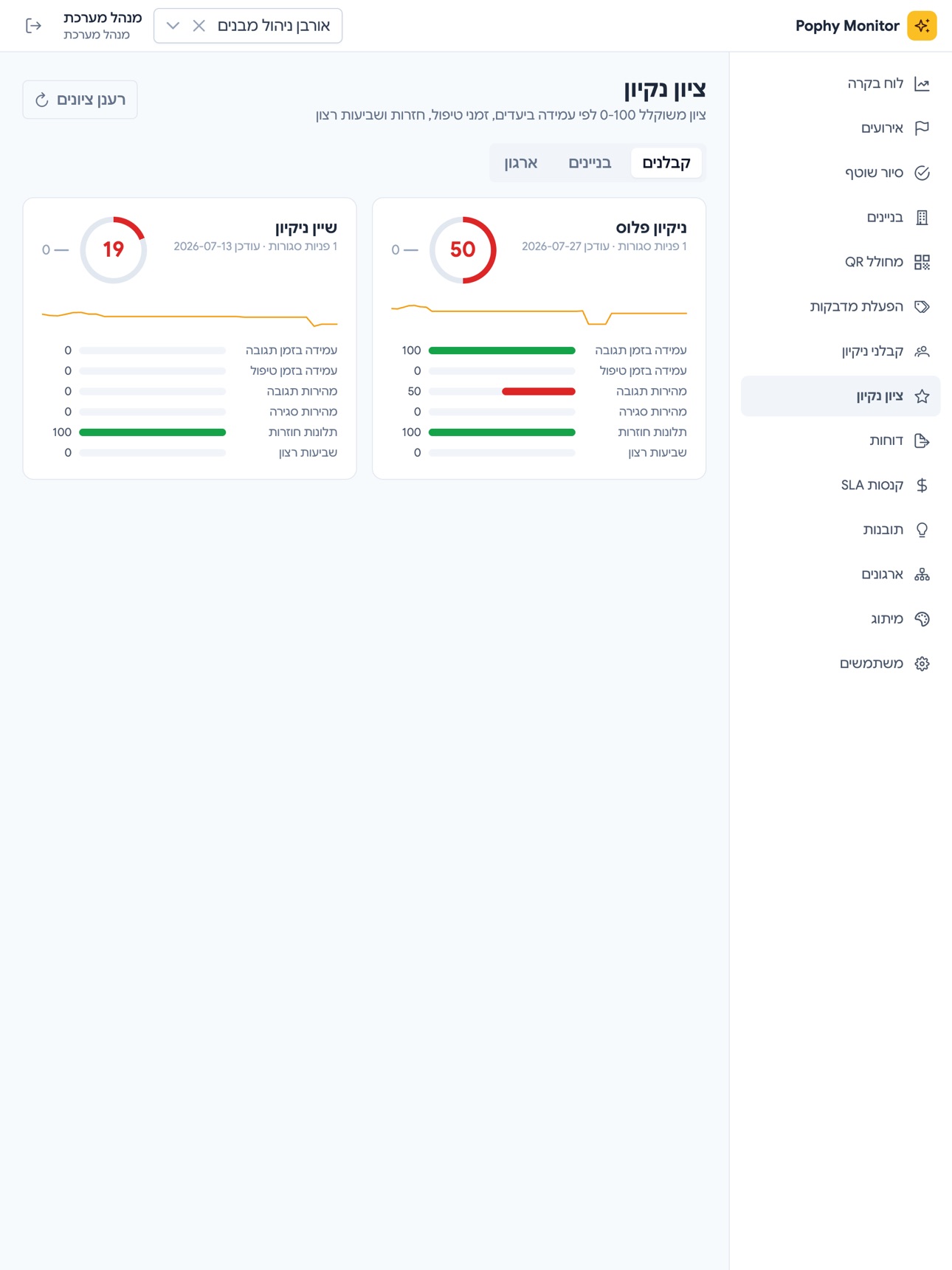The image size is (952, 1270).
Task: Click the logout arrow icon
Action: coord(33,26)
